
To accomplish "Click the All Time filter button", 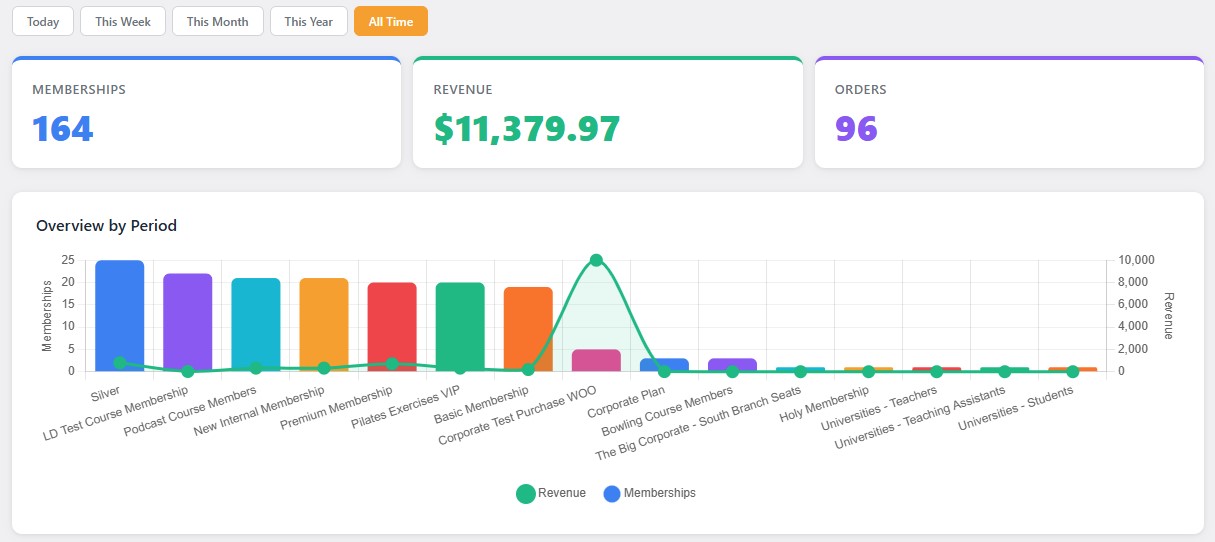I will (390, 21).
